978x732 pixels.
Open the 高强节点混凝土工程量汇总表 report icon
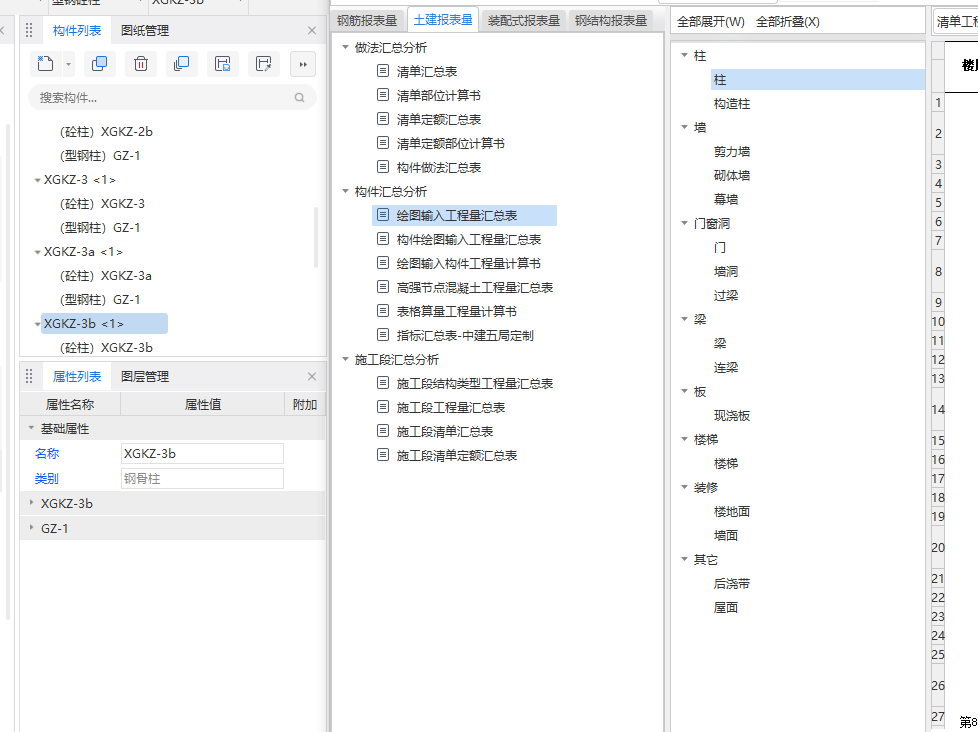383,287
